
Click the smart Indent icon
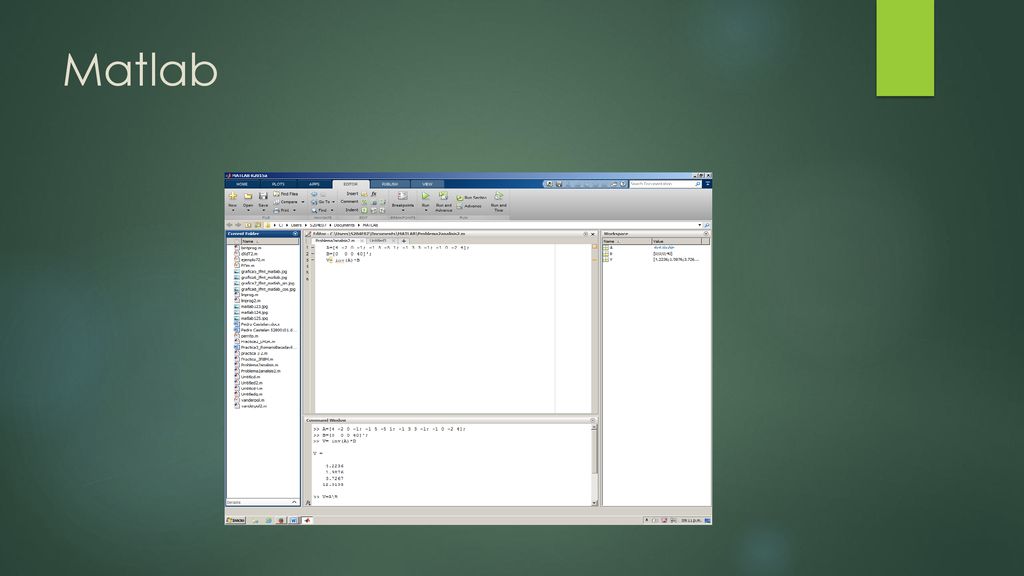364,210
